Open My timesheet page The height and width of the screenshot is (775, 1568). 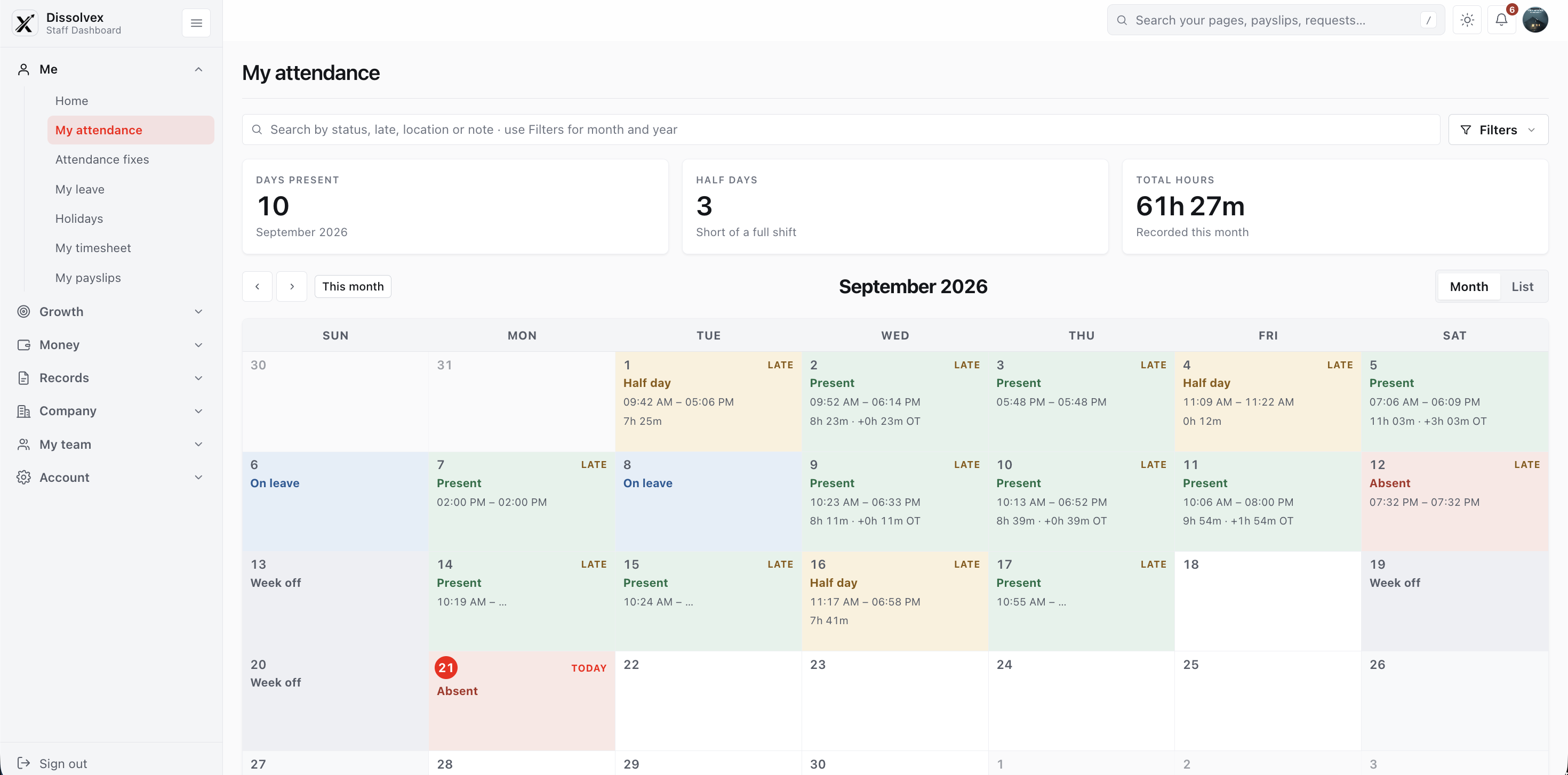pyautogui.click(x=131, y=248)
